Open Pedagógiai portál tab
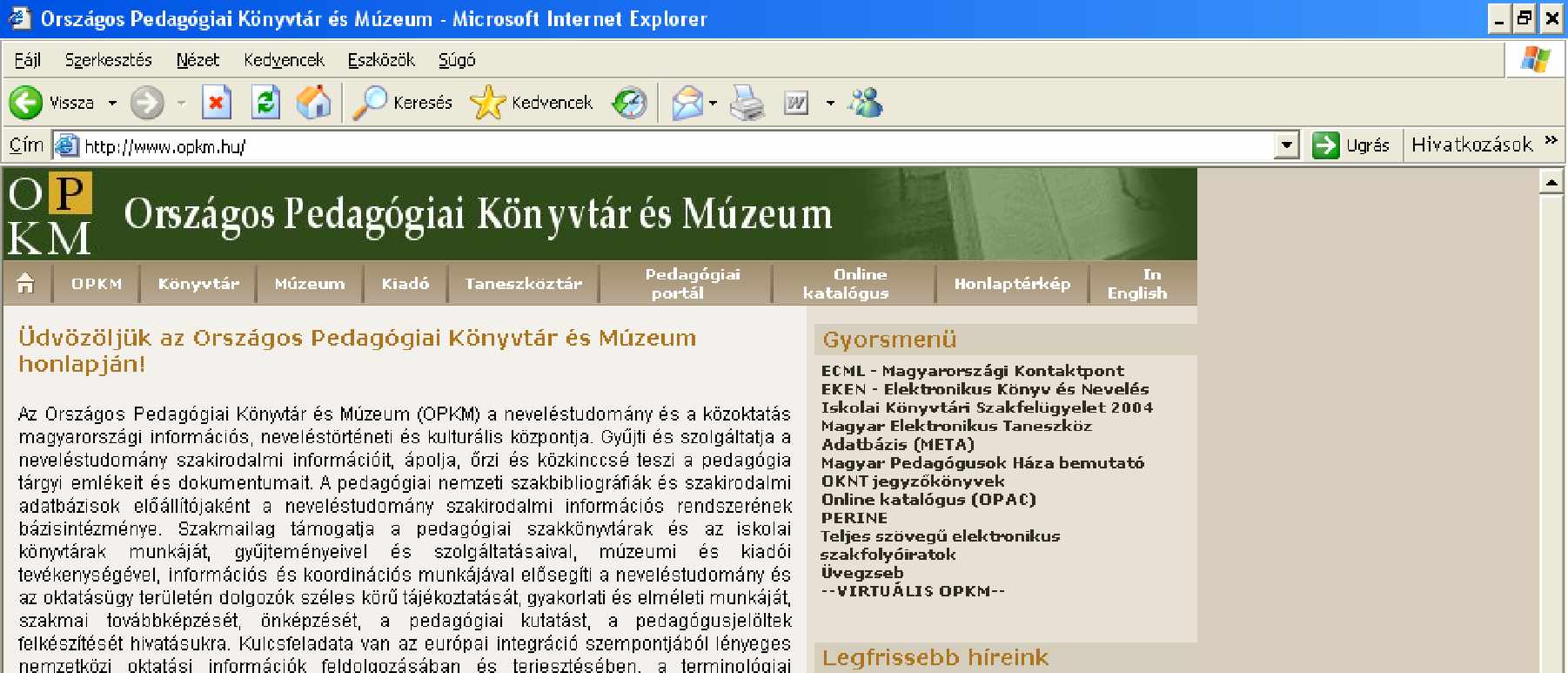Image resolution: width=1568 pixels, height=673 pixels. (x=693, y=283)
